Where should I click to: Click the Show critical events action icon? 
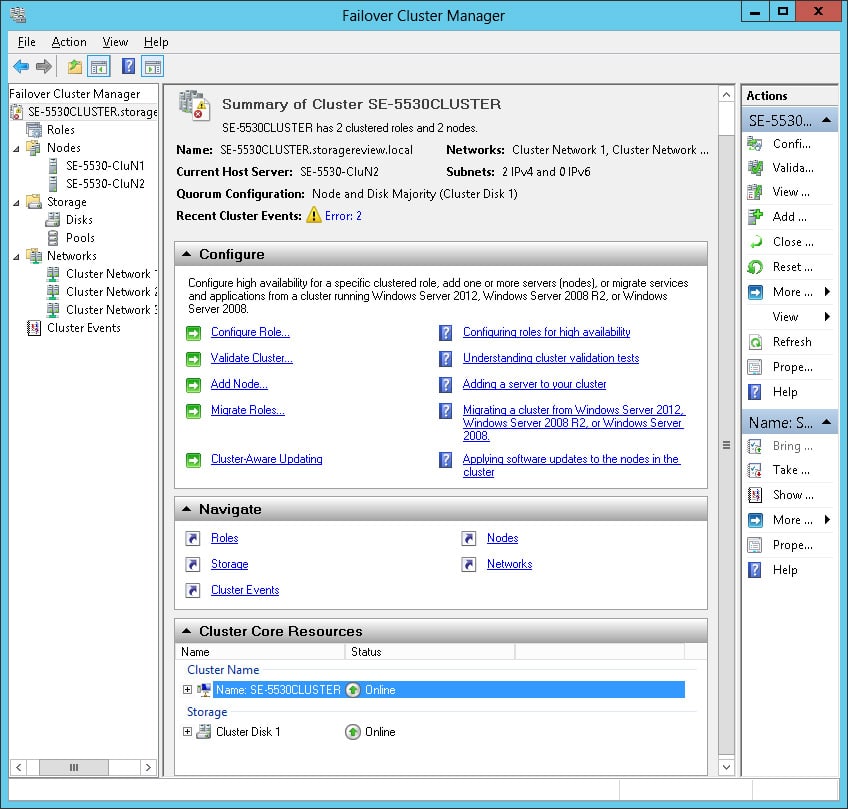point(755,495)
